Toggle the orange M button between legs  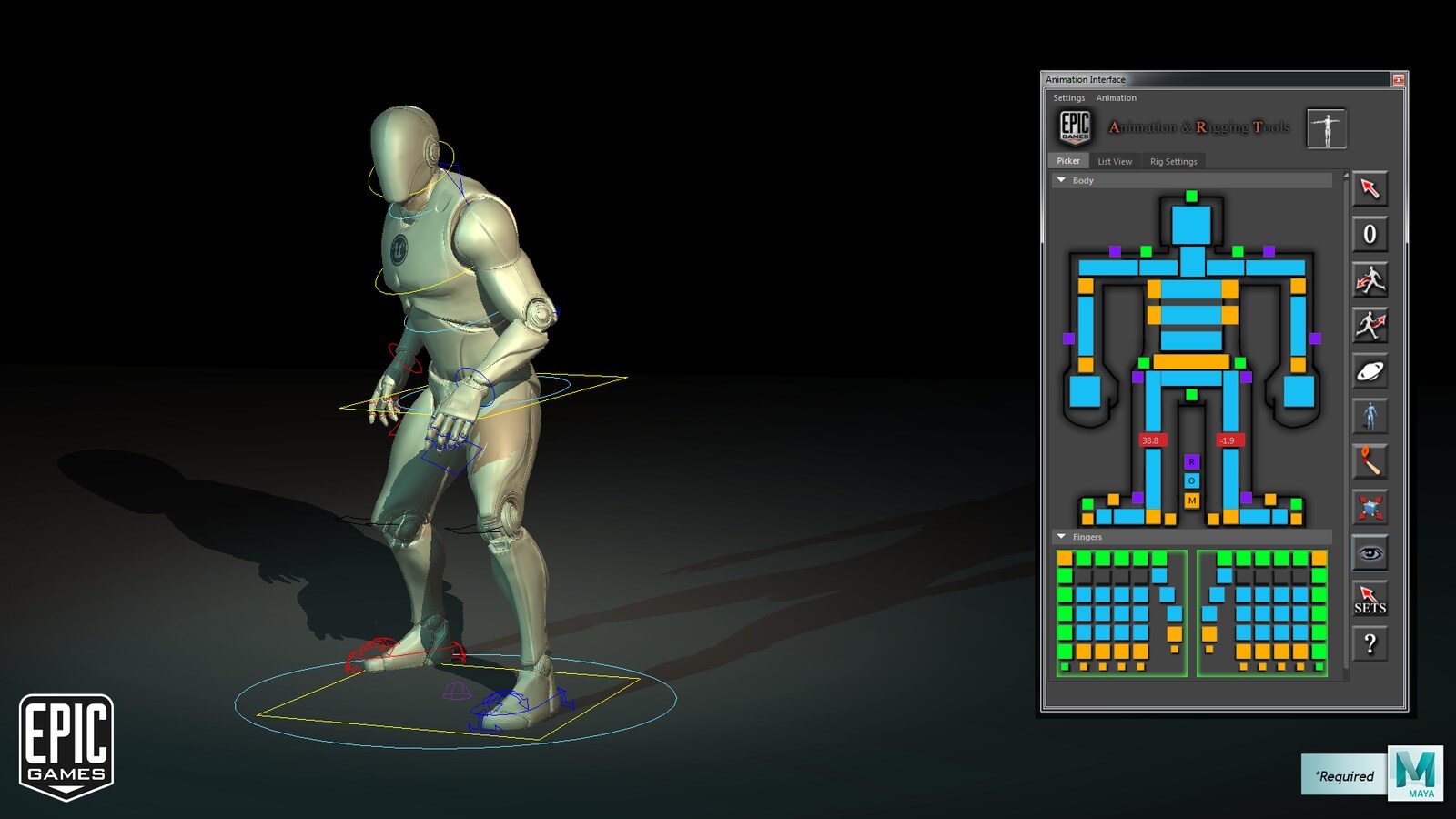point(1191,500)
